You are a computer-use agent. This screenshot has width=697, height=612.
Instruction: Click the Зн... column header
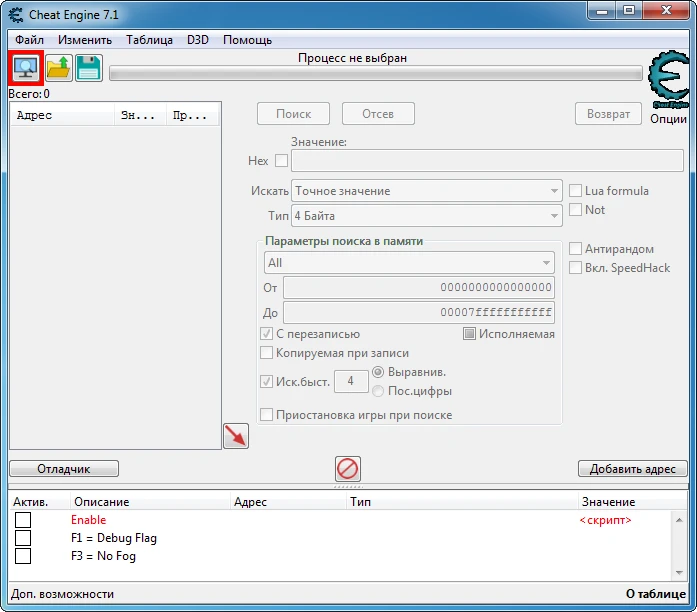click(x=140, y=115)
